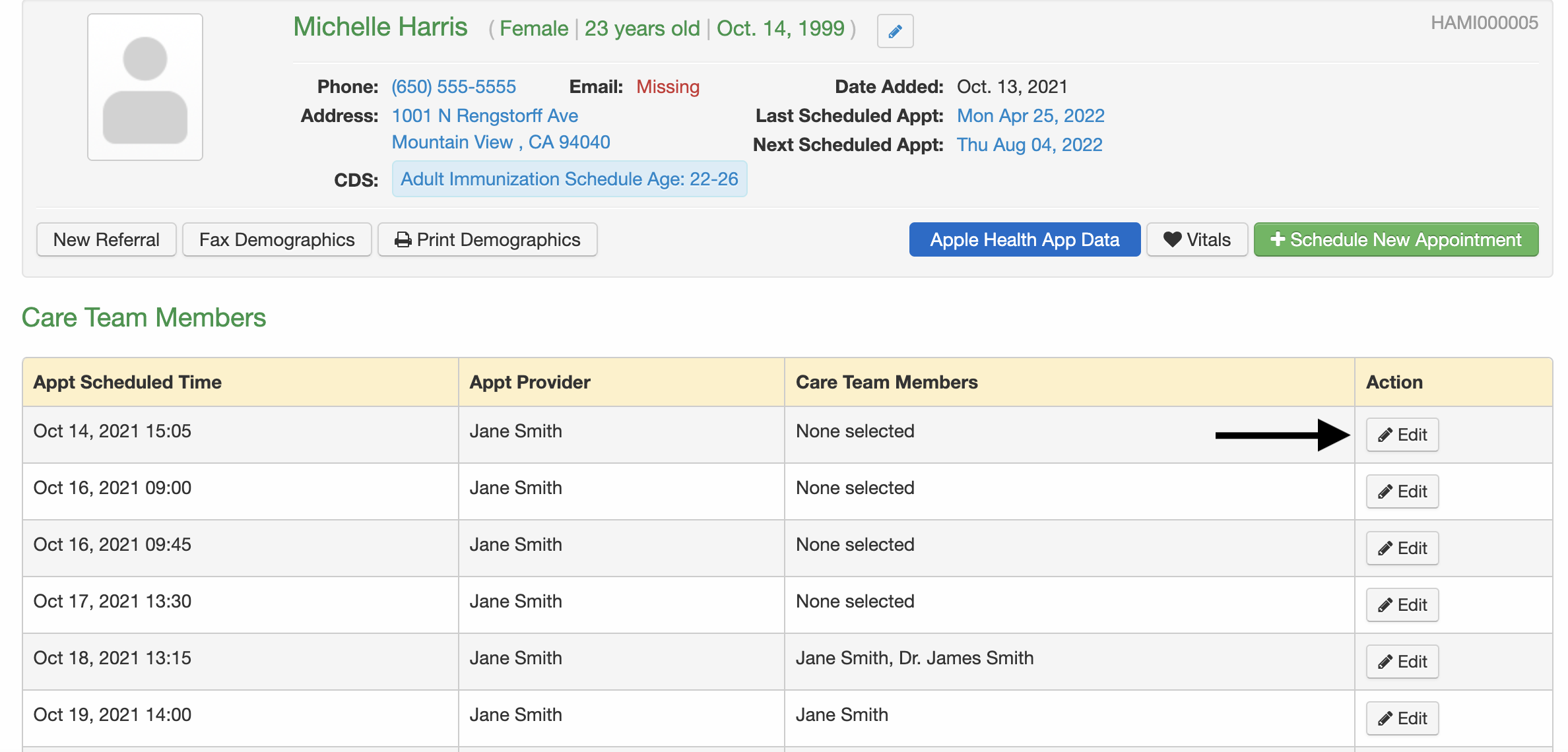
Task: Click the pencil icon beside Michelle Harris
Action: [x=895, y=31]
